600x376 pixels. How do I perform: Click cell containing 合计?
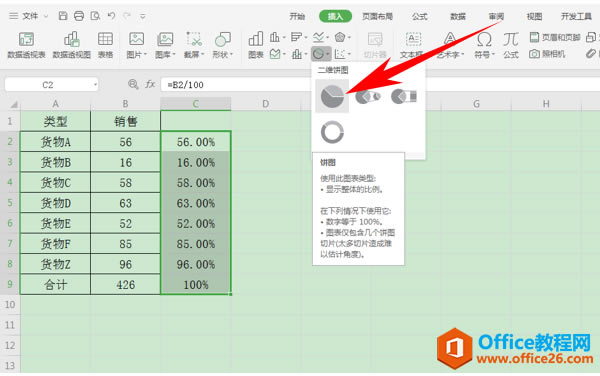(55, 285)
